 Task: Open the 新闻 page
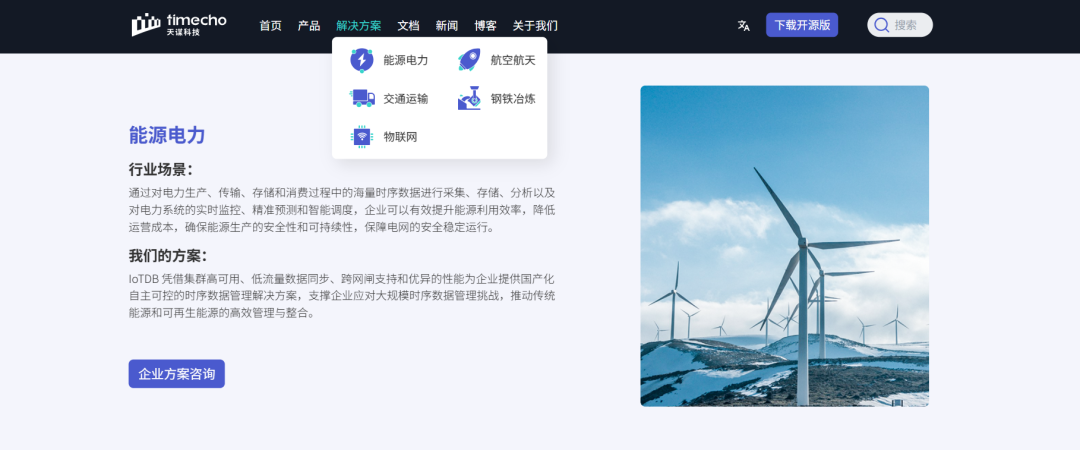[447, 25]
